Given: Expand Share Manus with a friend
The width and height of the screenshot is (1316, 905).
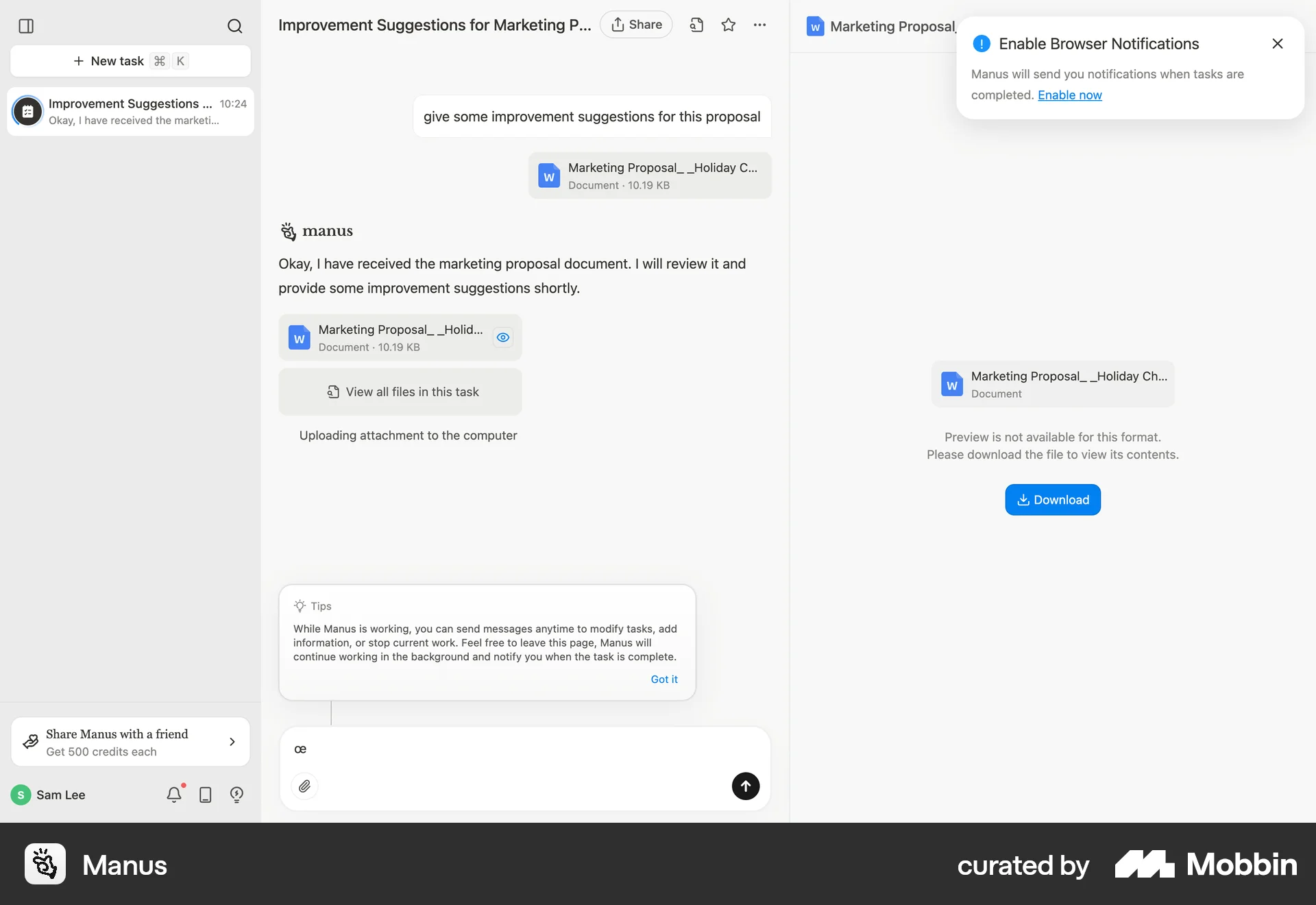Looking at the screenshot, I should point(130,742).
